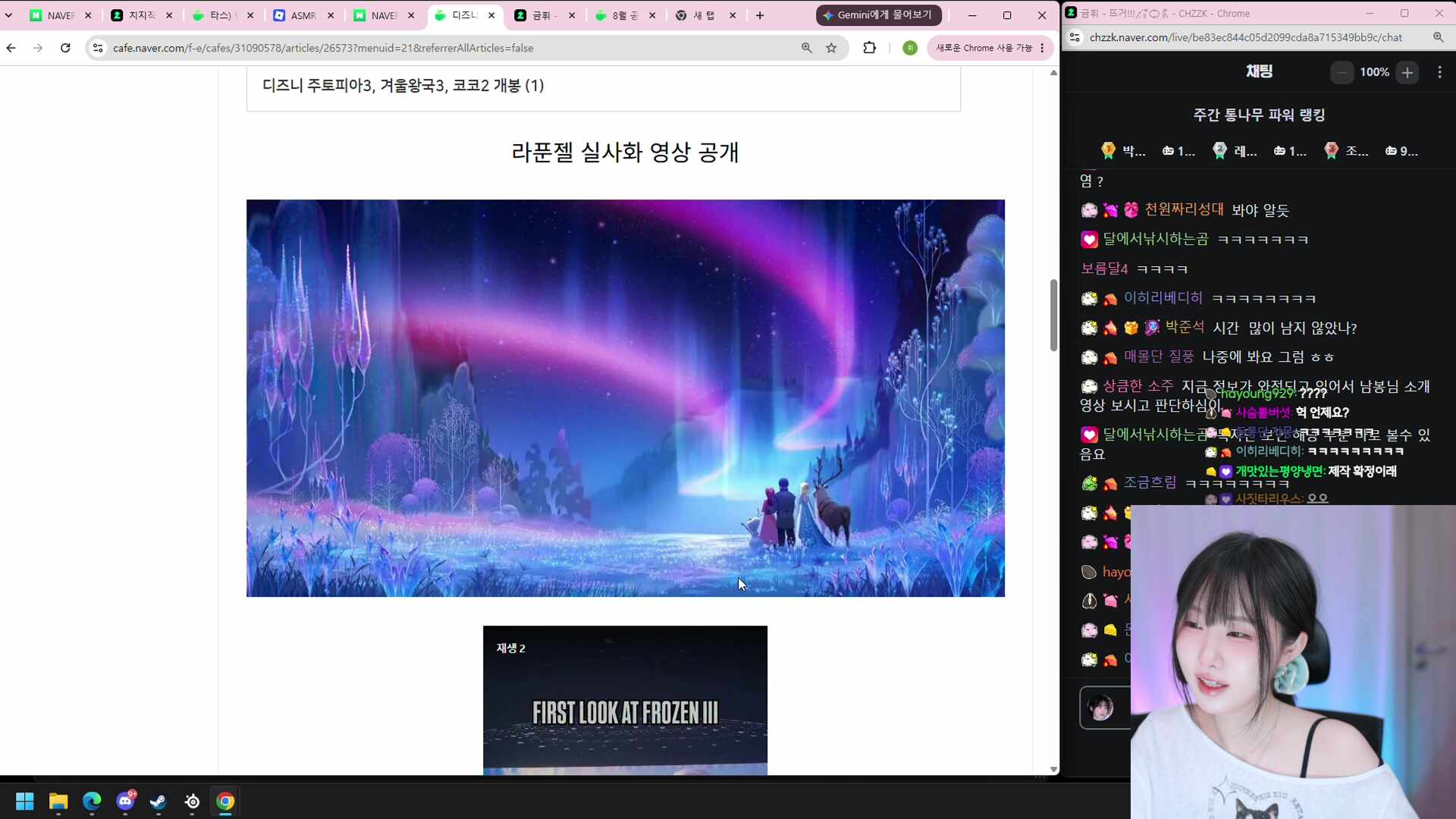Open the chat window three-dot menu
The width and height of the screenshot is (1456, 819).
1439,72
